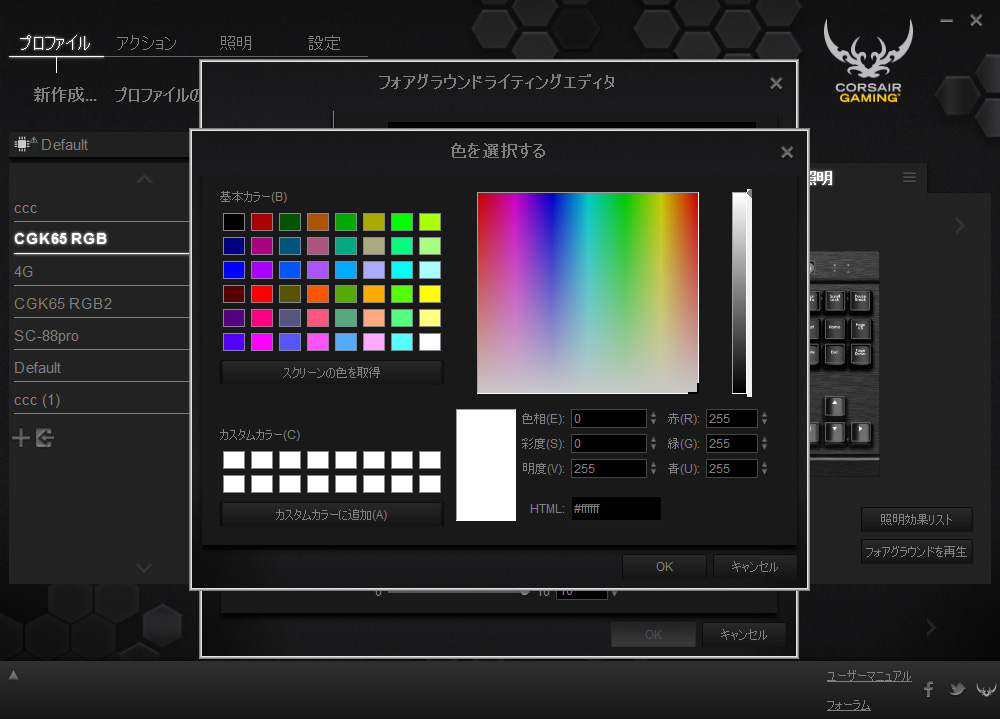Screen dimensions: 1000x719
Task: Click the 新作成... menu item
Action: 65,95
